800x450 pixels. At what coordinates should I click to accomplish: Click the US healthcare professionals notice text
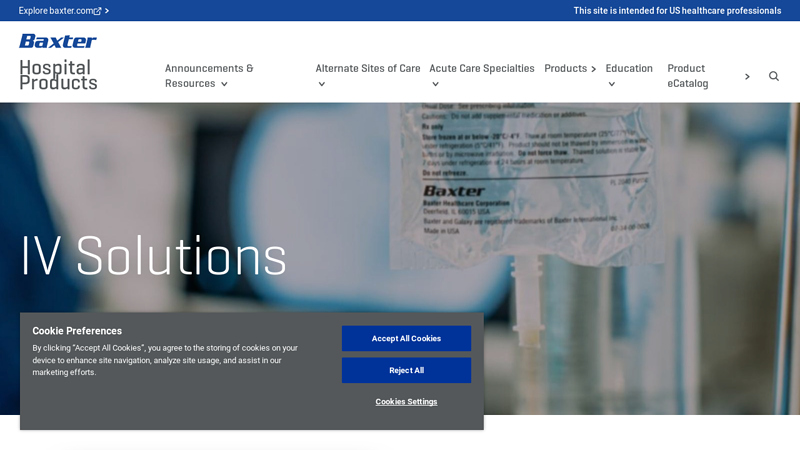(677, 11)
